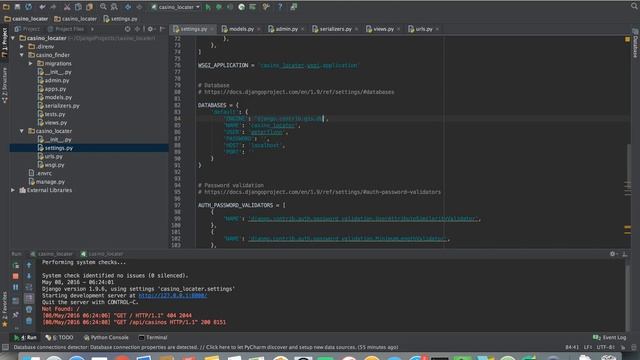Click the Forward navigation arrow icon

[x=139, y=7]
